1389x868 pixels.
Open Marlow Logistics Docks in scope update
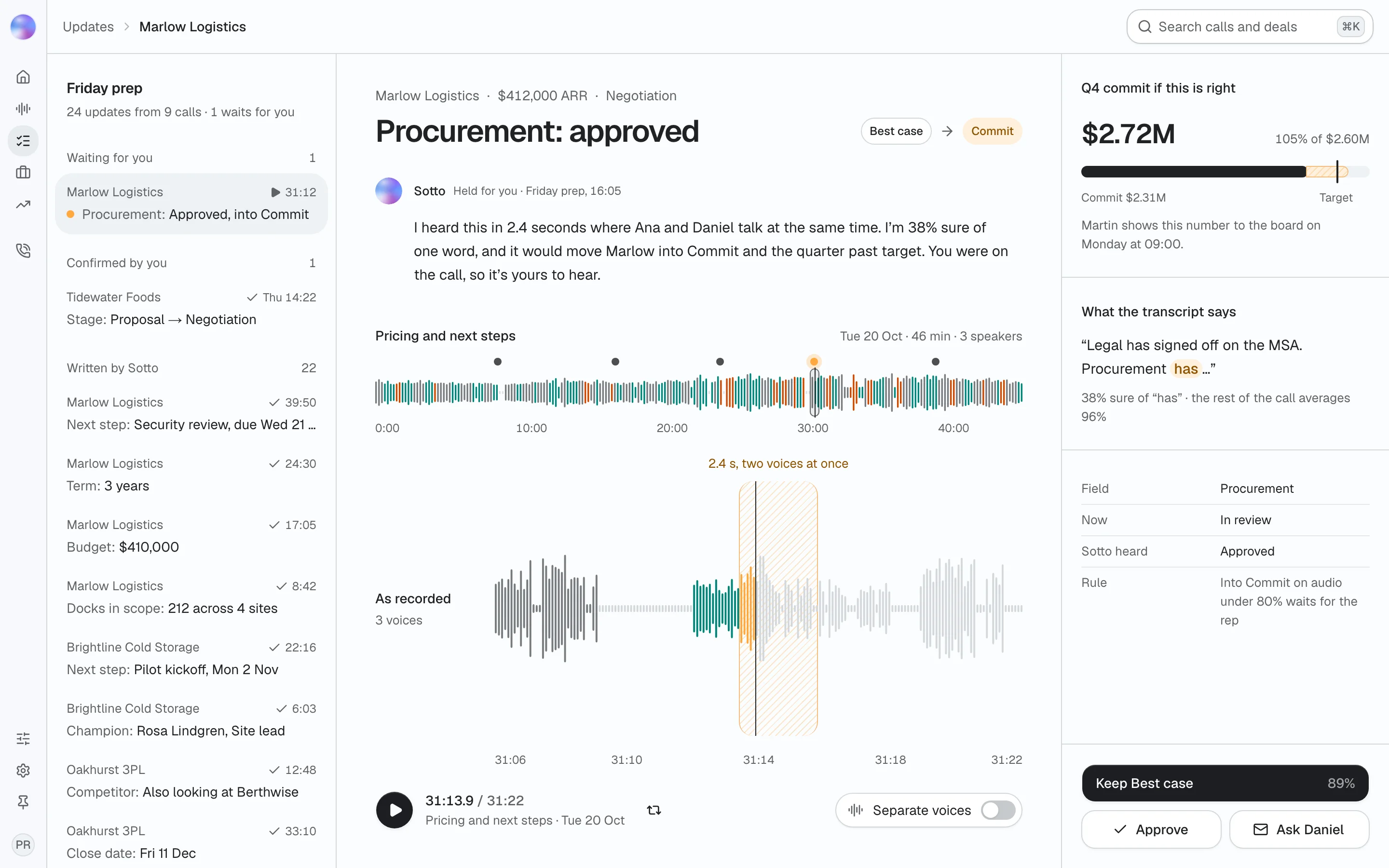[x=191, y=597]
